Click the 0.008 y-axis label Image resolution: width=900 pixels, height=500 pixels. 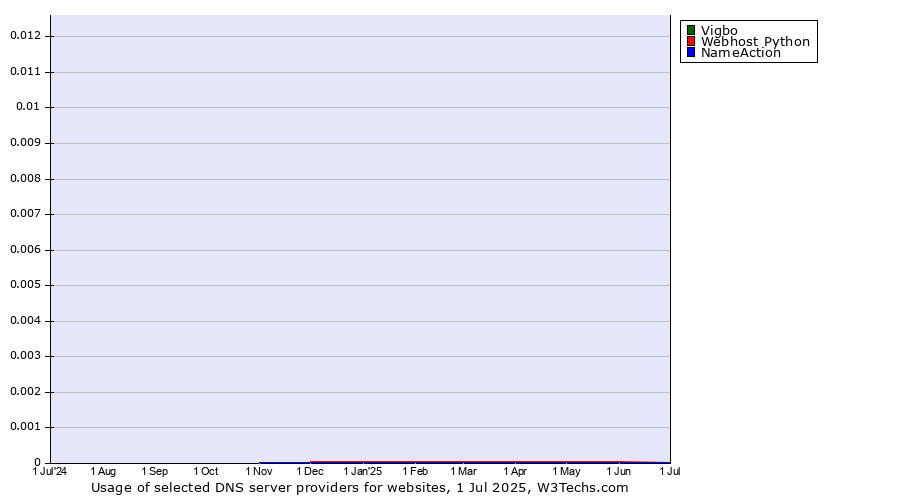coord(26,179)
